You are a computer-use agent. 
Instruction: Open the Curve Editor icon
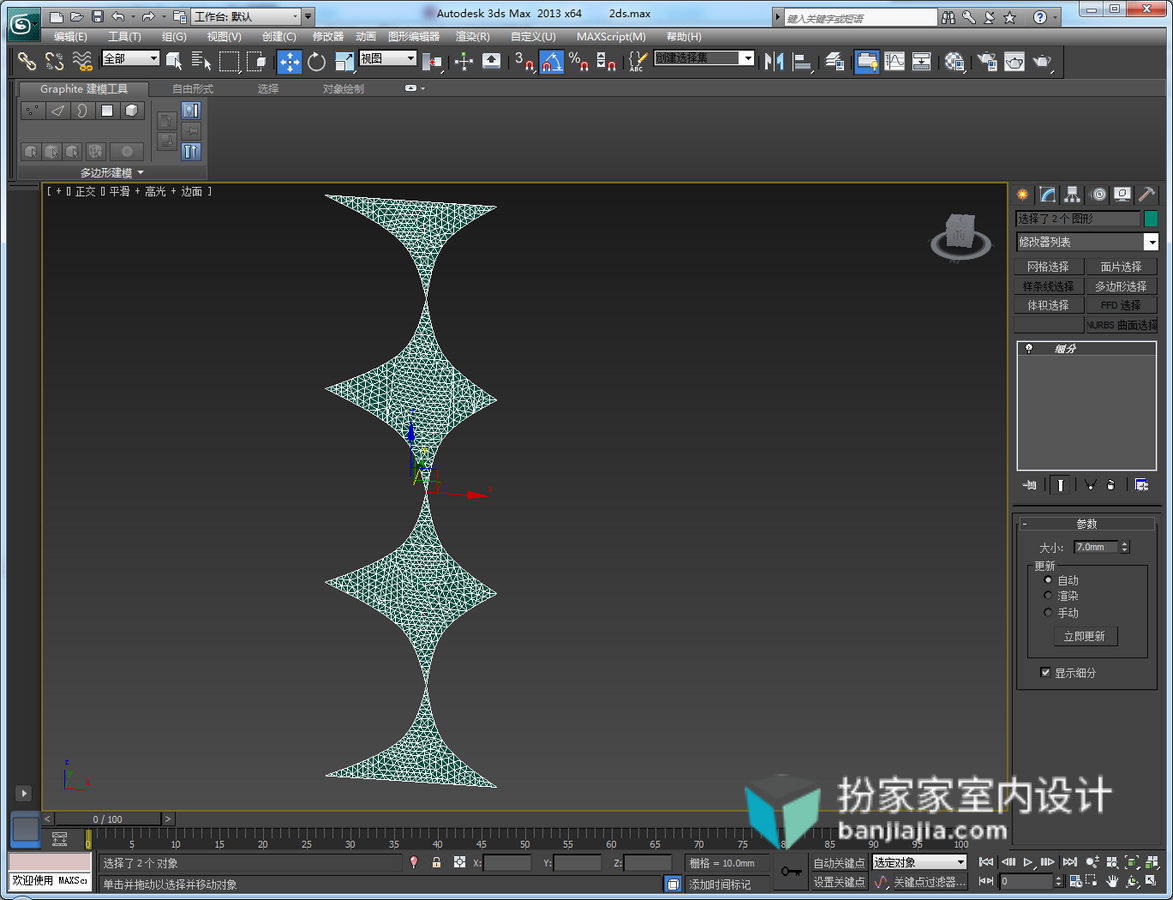click(x=895, y=61)
